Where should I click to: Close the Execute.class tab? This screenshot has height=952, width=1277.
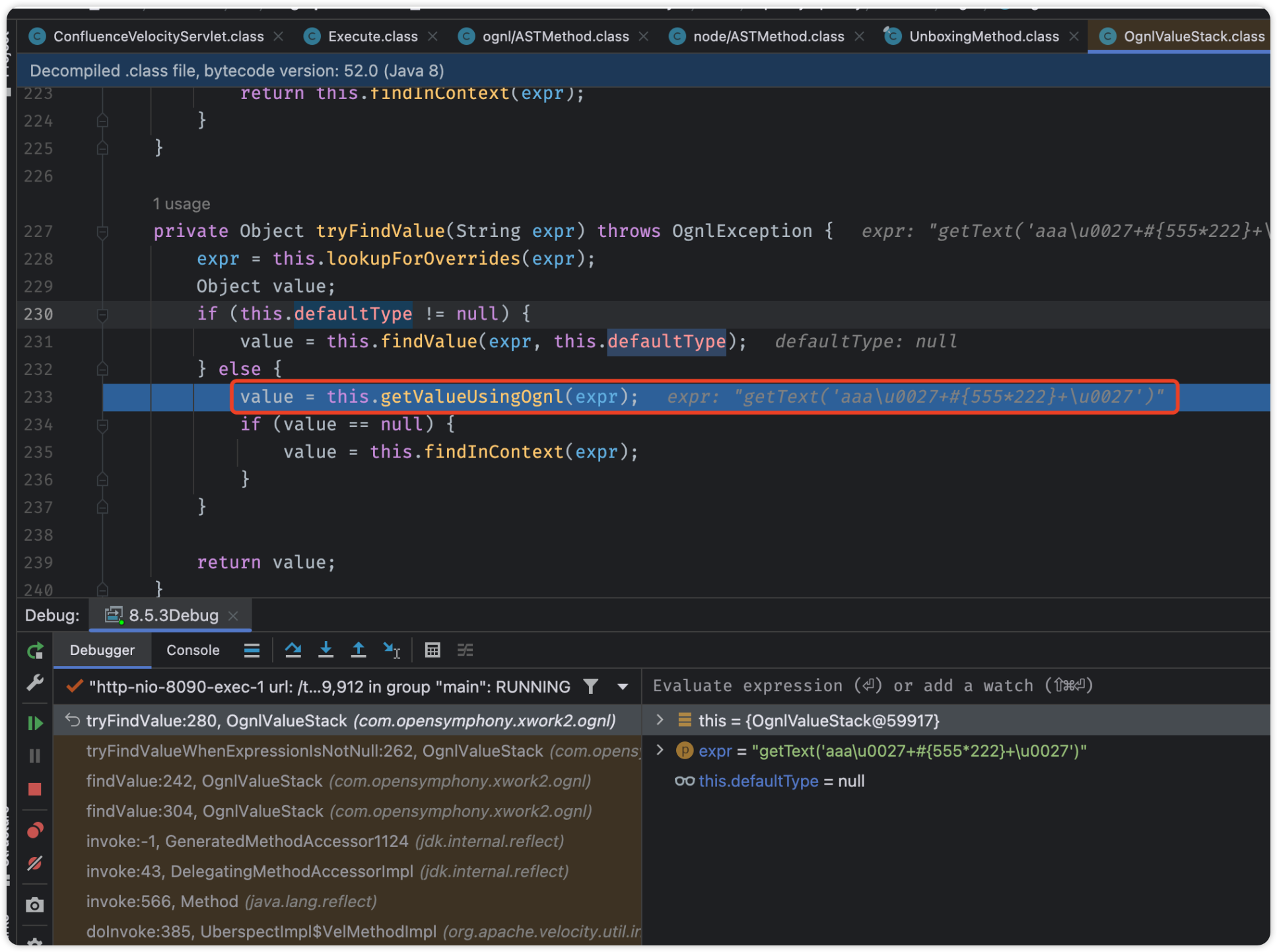point(432,36)
